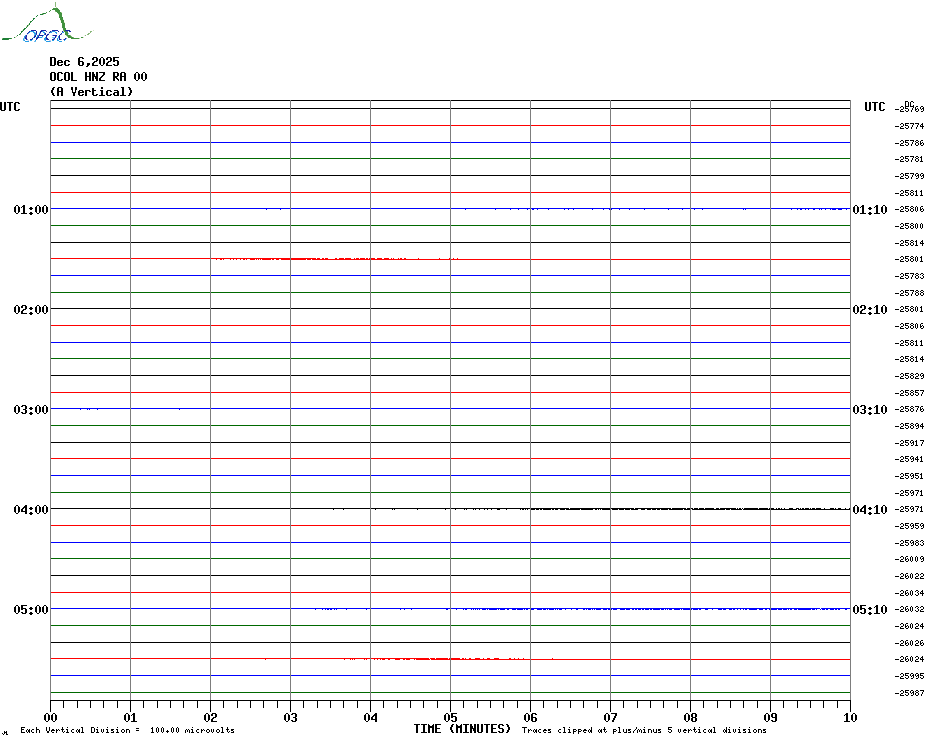Click the UTC label at top-right

875,107
